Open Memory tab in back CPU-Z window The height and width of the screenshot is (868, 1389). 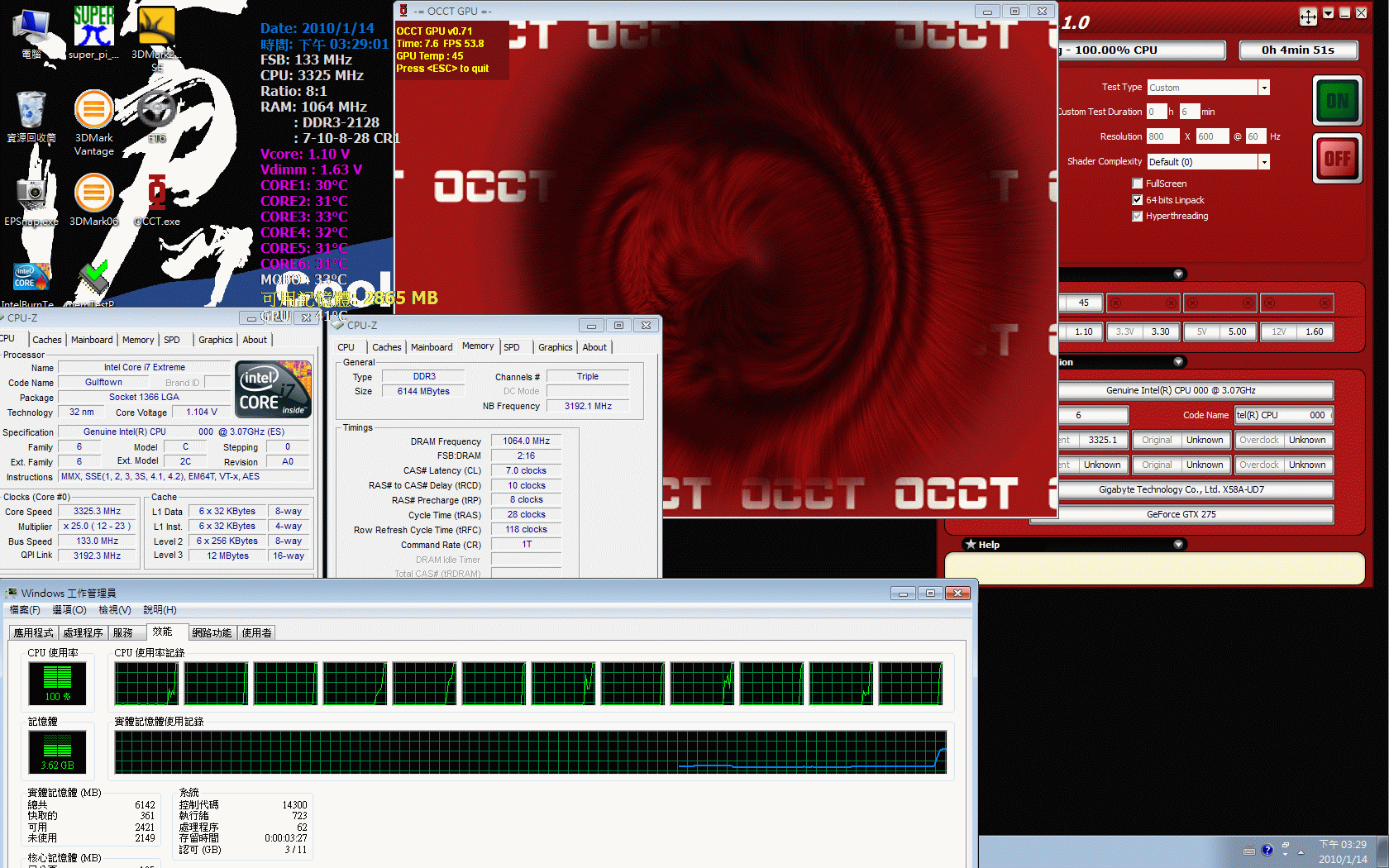[x=138, y=340]
